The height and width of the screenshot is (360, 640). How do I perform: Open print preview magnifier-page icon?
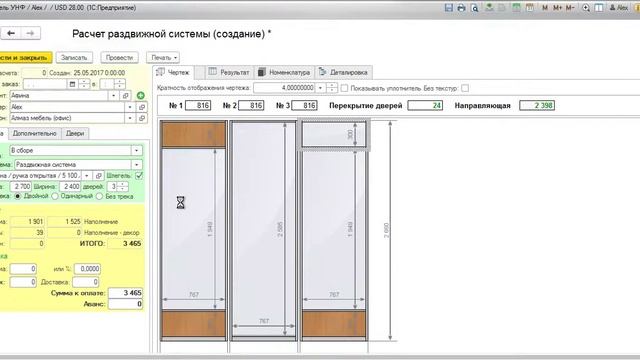(x=474, y=7)
